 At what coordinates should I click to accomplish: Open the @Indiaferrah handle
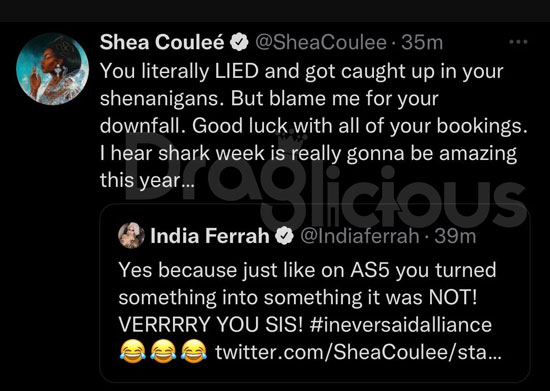(x=360, y=236)
